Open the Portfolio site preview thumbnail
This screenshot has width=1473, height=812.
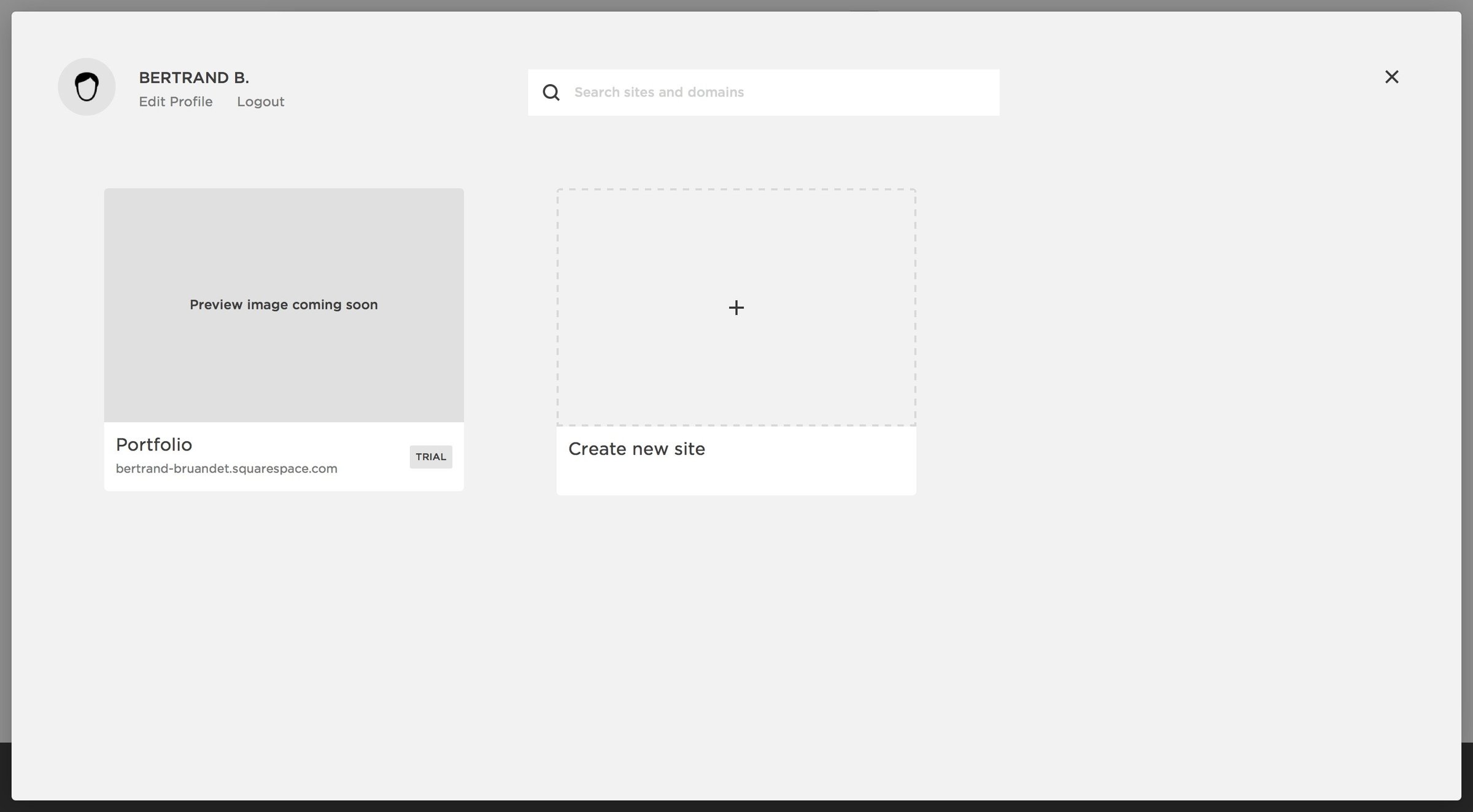click(x=284, y=305)
